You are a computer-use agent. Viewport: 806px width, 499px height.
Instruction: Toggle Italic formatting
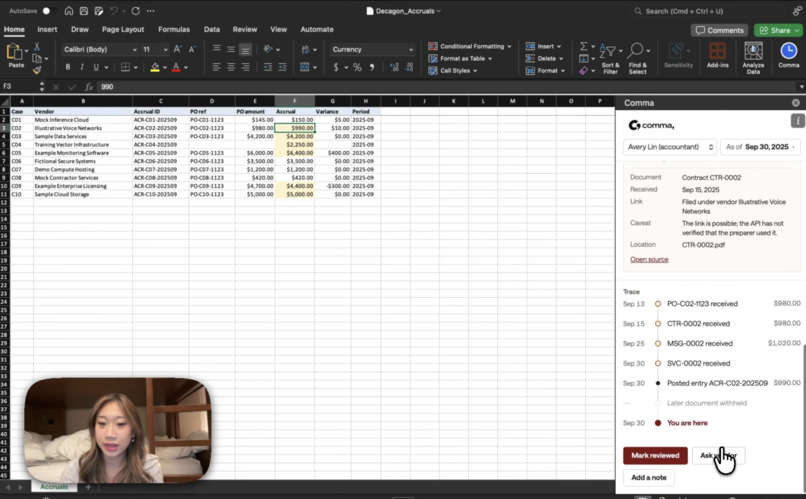pyautogui.click(x=81, y=67)
